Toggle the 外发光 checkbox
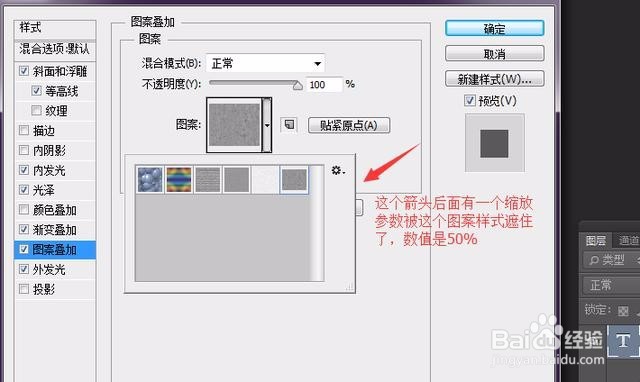The height and width of the screenshot is (382, 640). 24,269
